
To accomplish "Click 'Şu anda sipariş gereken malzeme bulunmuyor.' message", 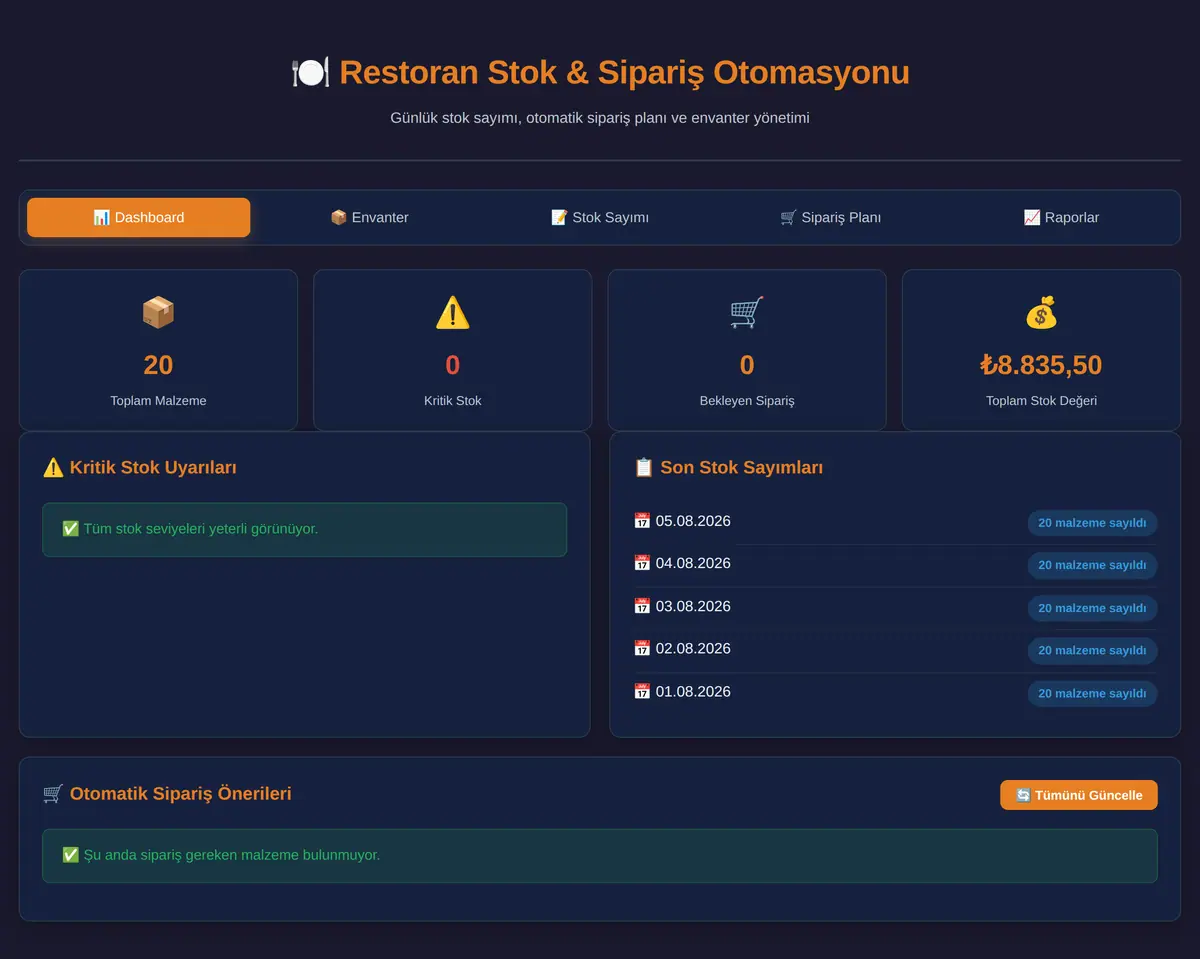I will click(232, 855).
